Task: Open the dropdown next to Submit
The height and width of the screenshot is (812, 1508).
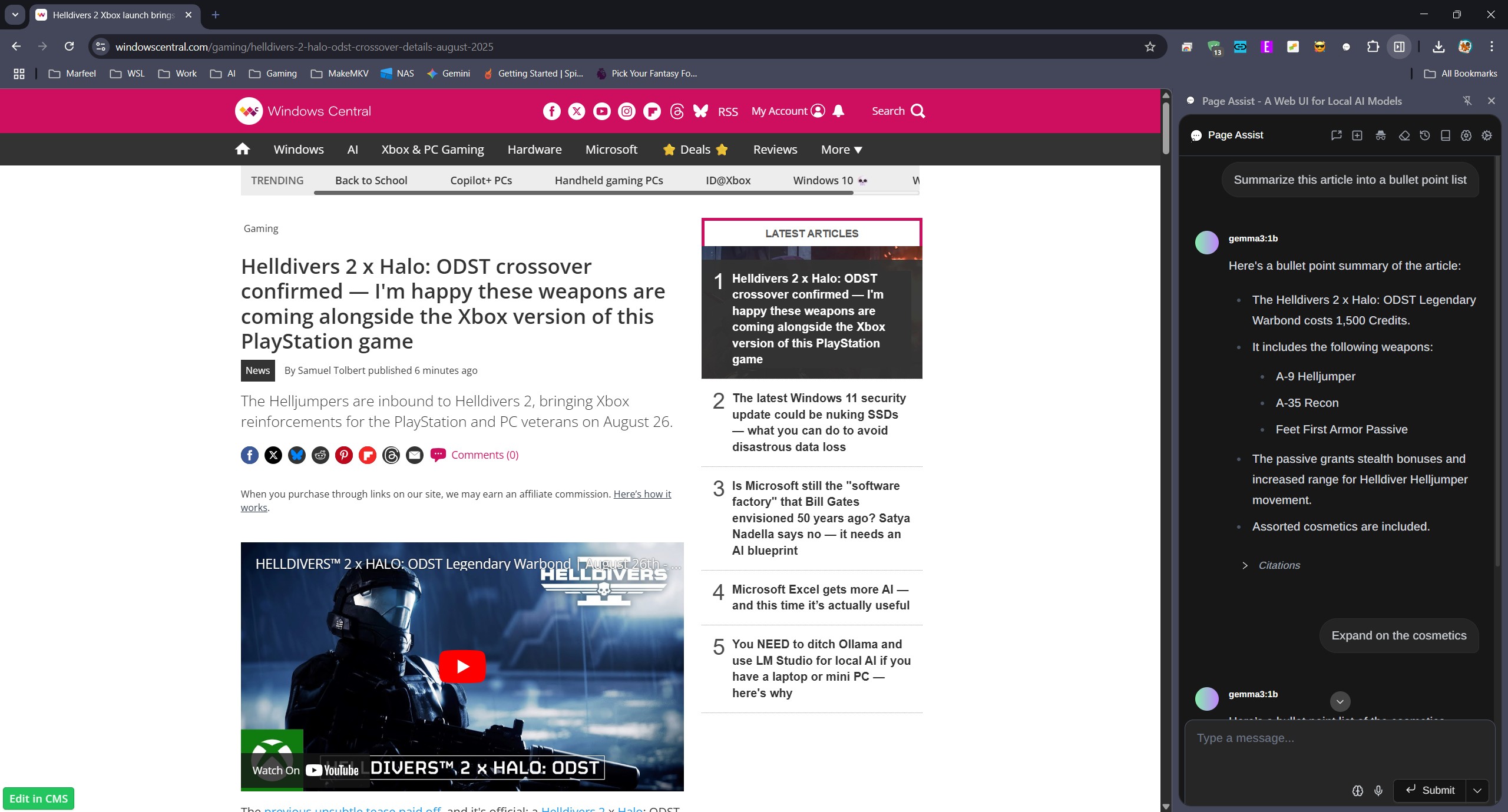Action: point(1477,790)
